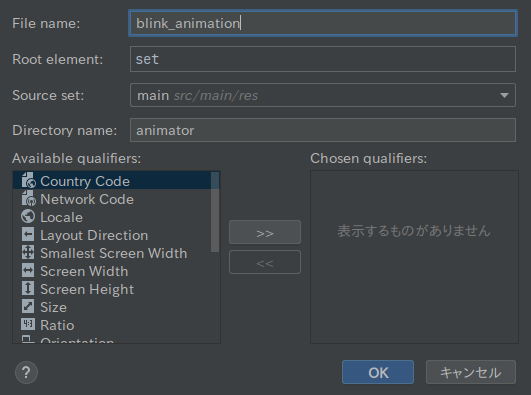The height and width of the screenshot is (395, 531).
Task: Click the Directory name field
Action: tap(323, 130)
